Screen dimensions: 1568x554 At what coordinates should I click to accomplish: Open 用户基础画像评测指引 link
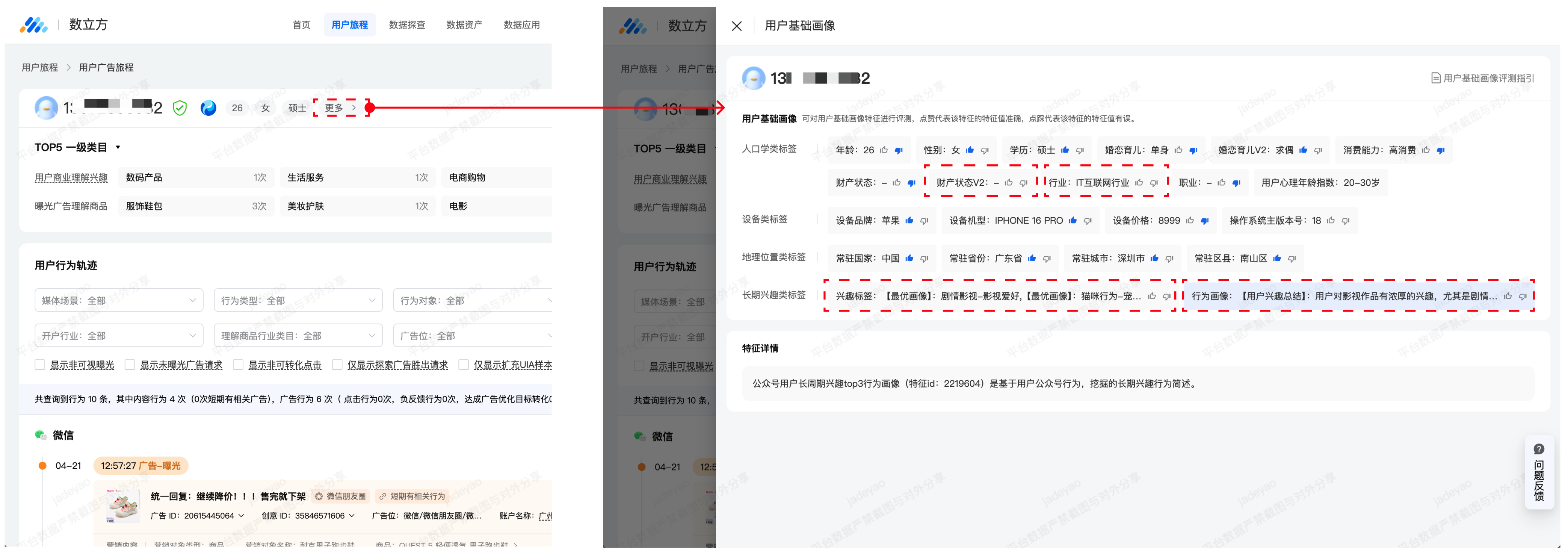pos(1482,79)
